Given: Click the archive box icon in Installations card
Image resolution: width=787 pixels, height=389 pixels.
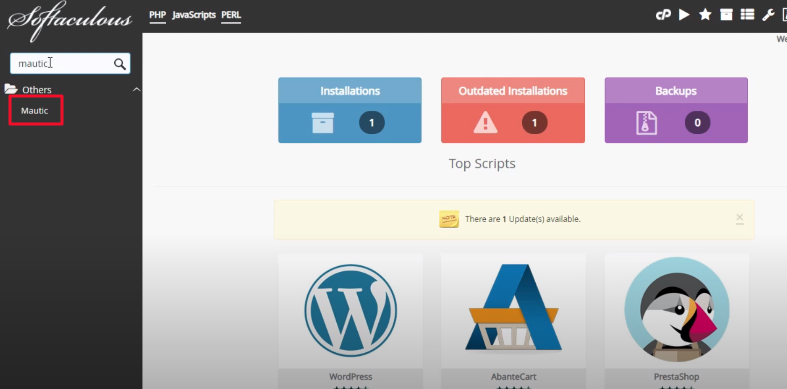Looking at the screenshot, I should click(322, 122).
